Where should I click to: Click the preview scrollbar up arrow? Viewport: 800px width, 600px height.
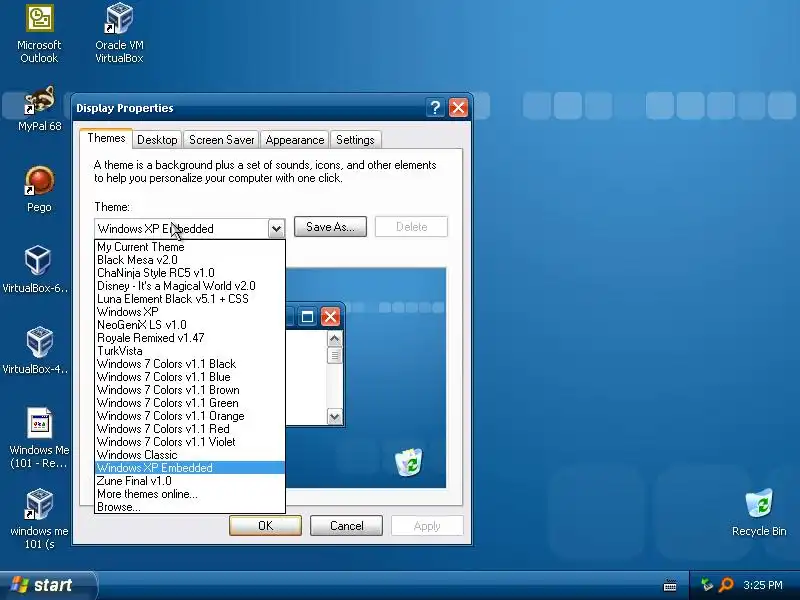tap(335, 339)
